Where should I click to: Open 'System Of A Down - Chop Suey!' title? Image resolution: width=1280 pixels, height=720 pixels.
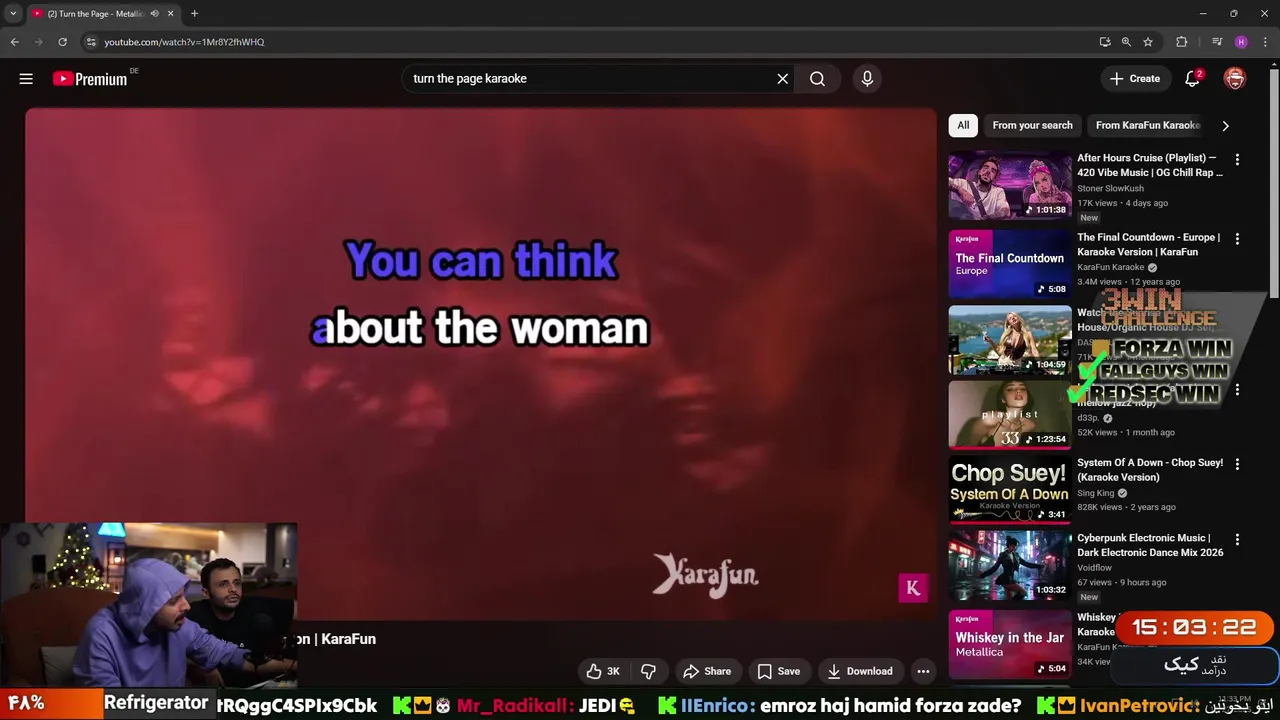coord(1150,470)
